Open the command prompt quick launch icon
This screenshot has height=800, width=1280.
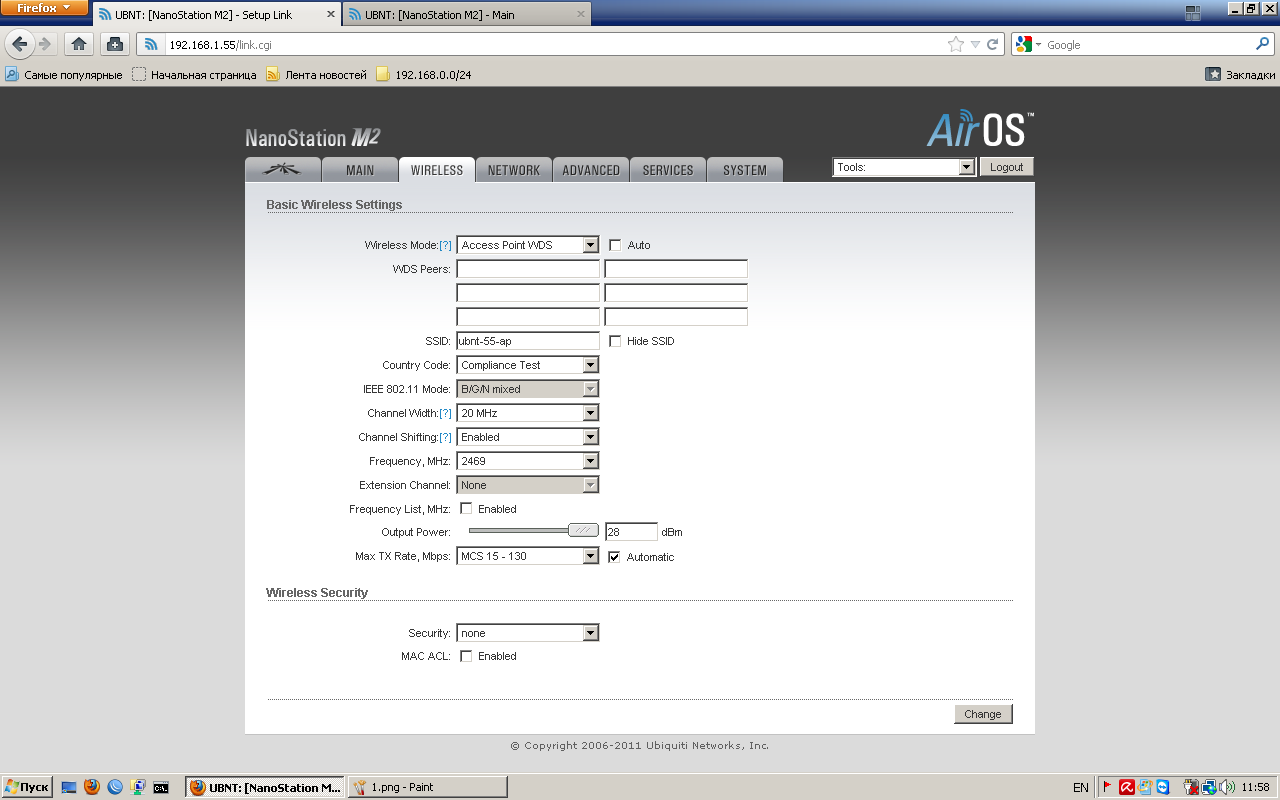click(x=161, y=787)
